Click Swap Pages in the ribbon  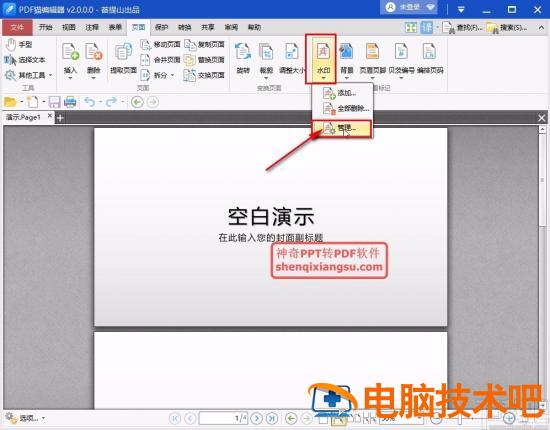tap(204, 75)
